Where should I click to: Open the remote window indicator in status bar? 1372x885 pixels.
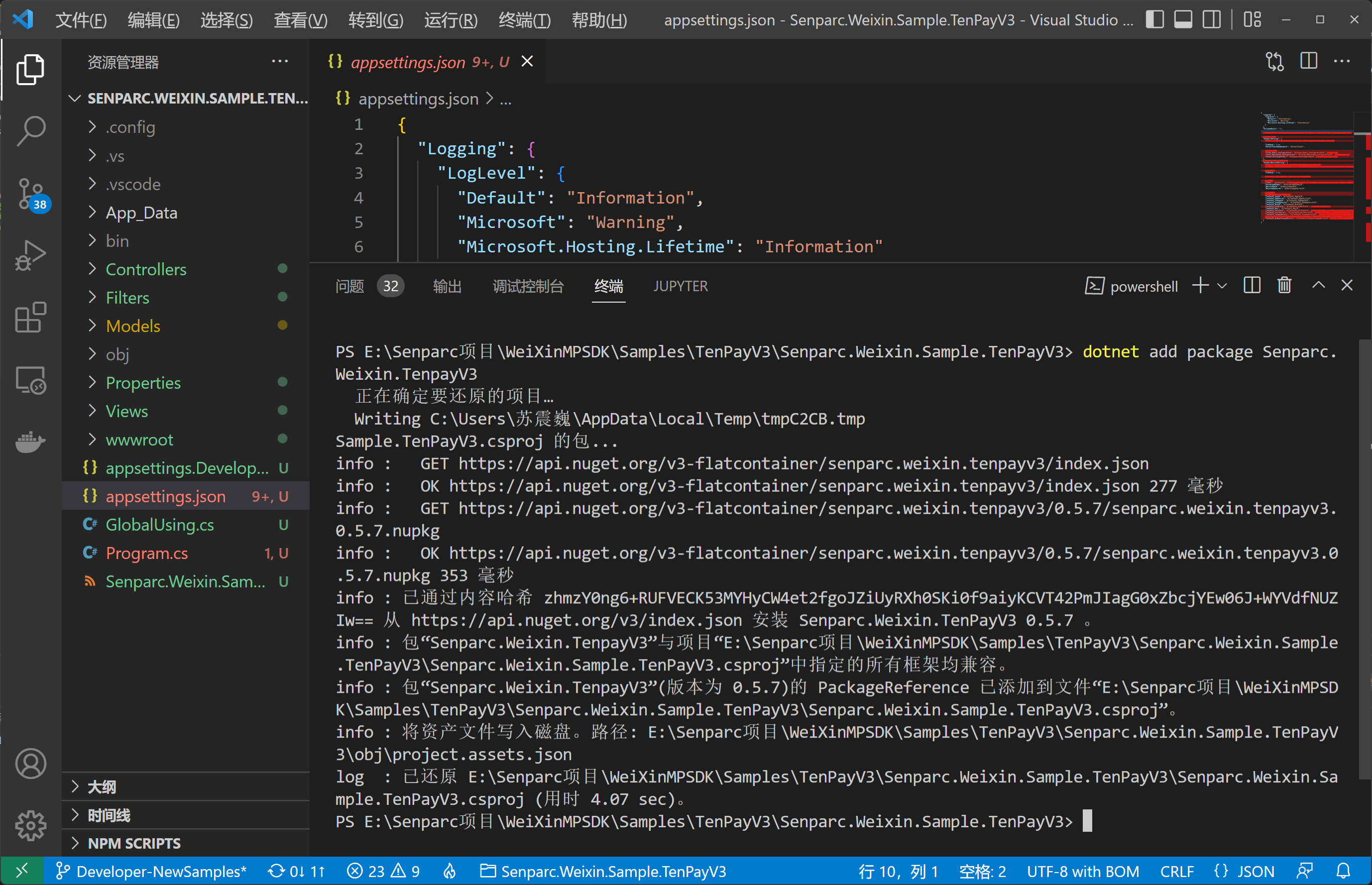tap(22, 871)
